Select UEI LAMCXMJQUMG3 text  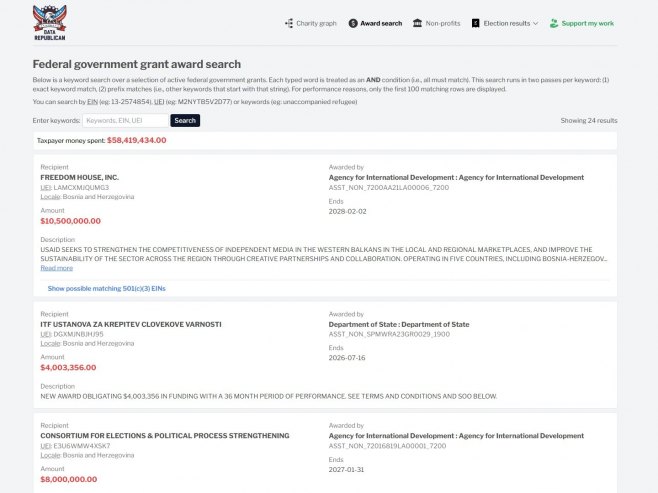75,188
